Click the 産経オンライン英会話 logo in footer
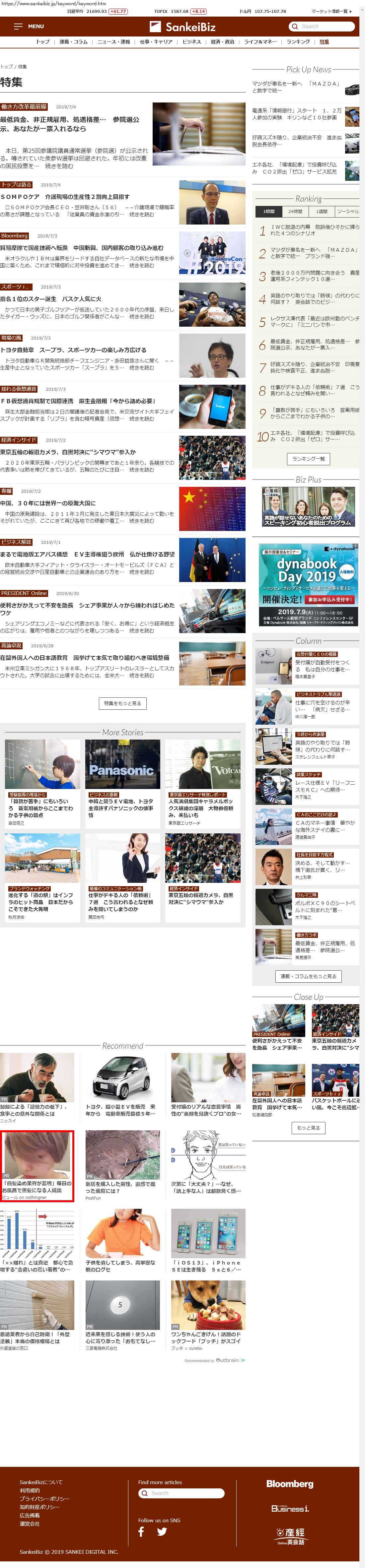The image size is (365, 1568). [290, 1536]
